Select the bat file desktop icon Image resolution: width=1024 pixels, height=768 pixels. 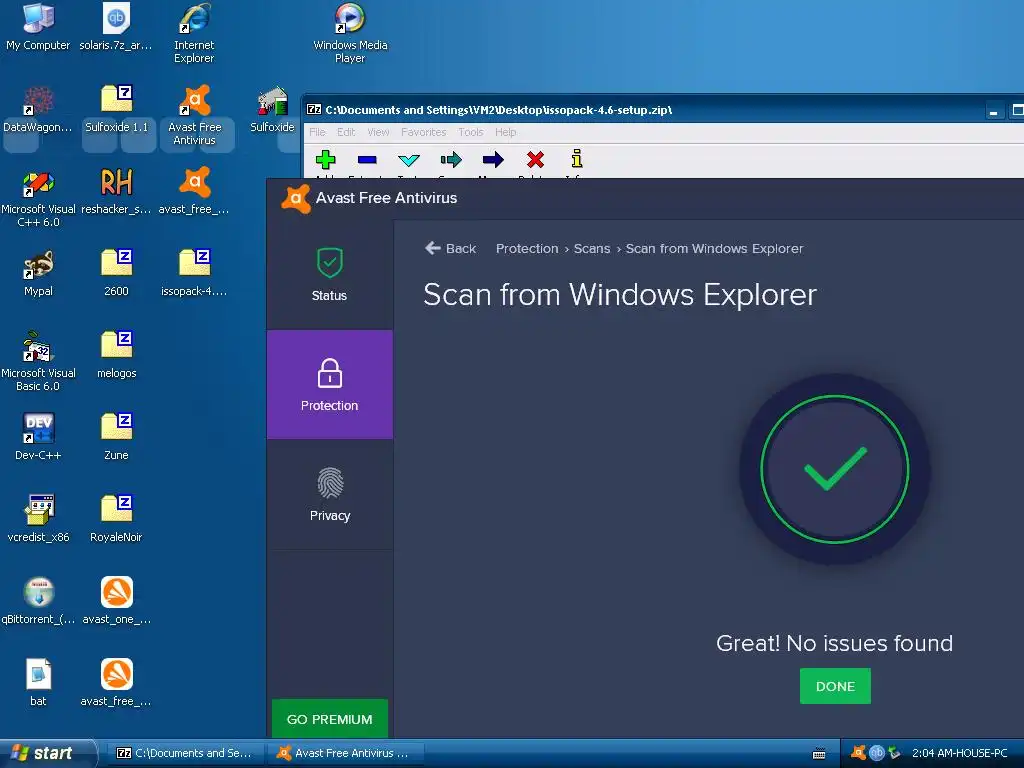[x=38, y=683]
